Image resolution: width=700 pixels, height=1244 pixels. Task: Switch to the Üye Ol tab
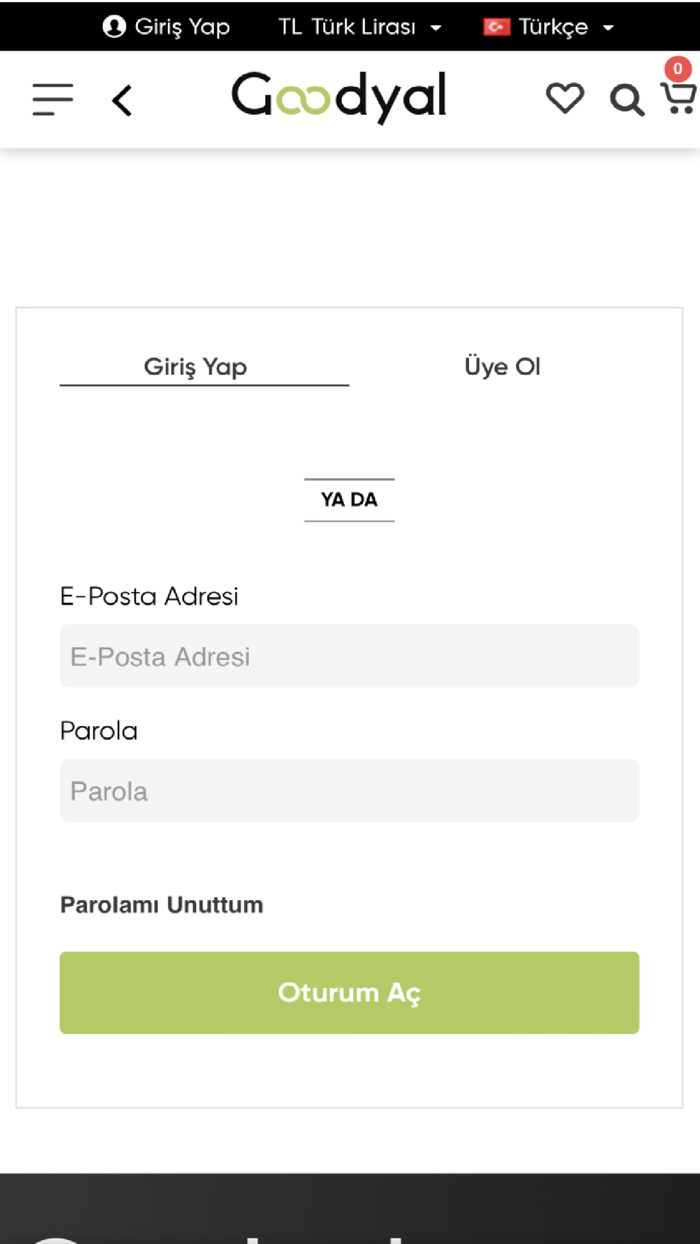502,367
